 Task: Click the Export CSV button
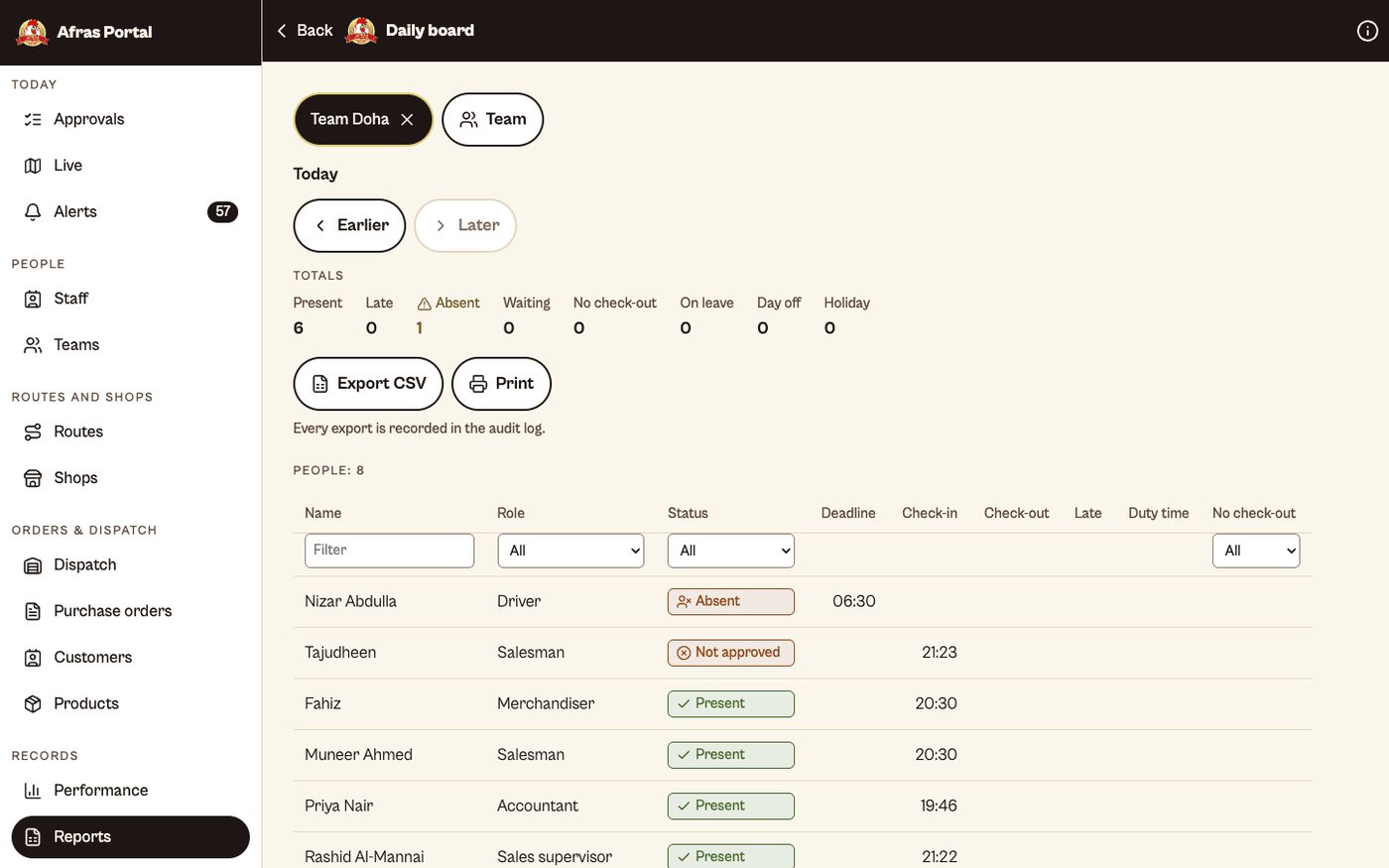coord(368,384)
